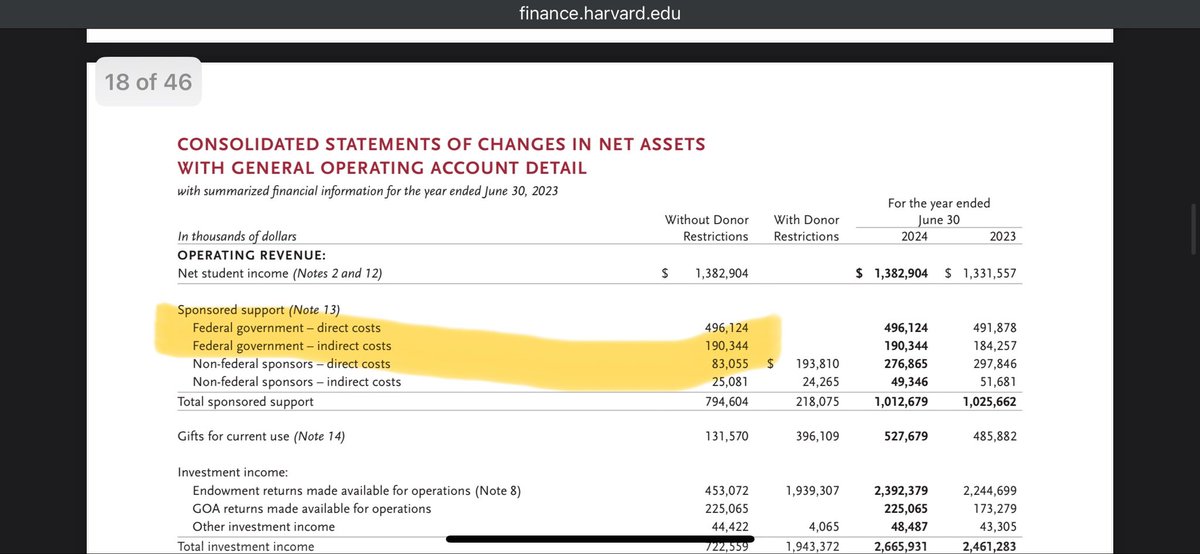
Task: Select the 2,392,379 endowment returns 2024 value
Action: coord(901,491)
